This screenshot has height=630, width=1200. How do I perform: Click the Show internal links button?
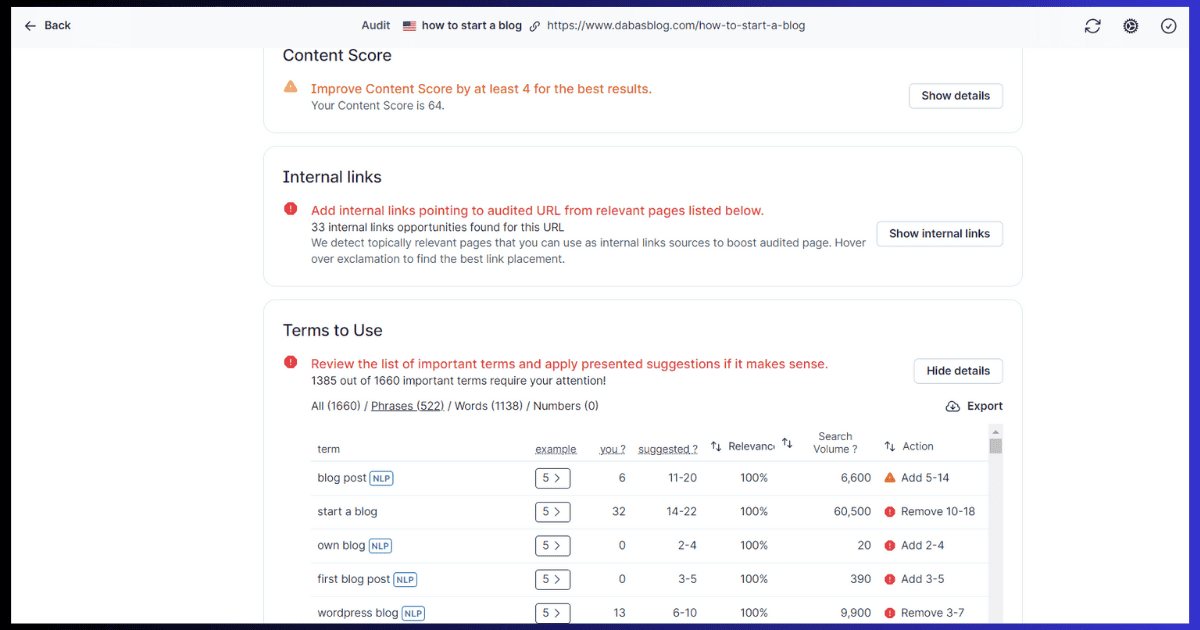939,233
